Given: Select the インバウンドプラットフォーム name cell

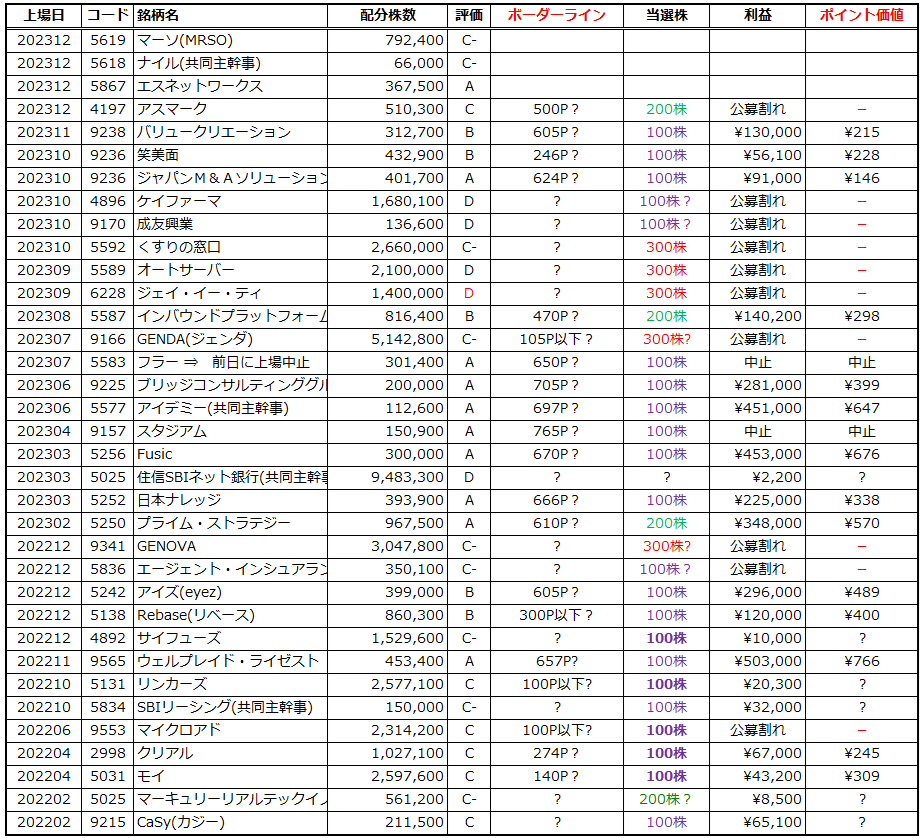Looking at the screenshot, I should click(x=232, y=316).
